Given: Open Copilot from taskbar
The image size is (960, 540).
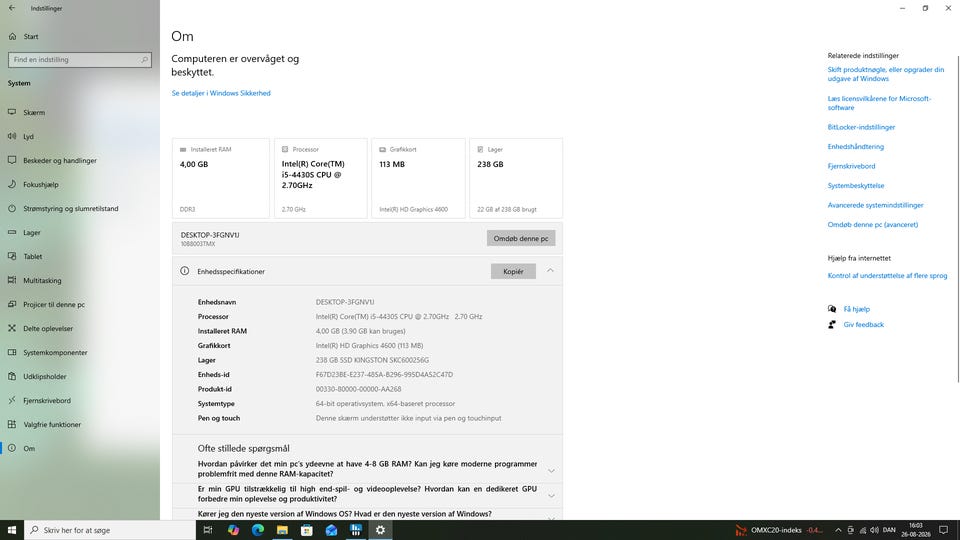Looking at the screenshot, I should 233,530.
